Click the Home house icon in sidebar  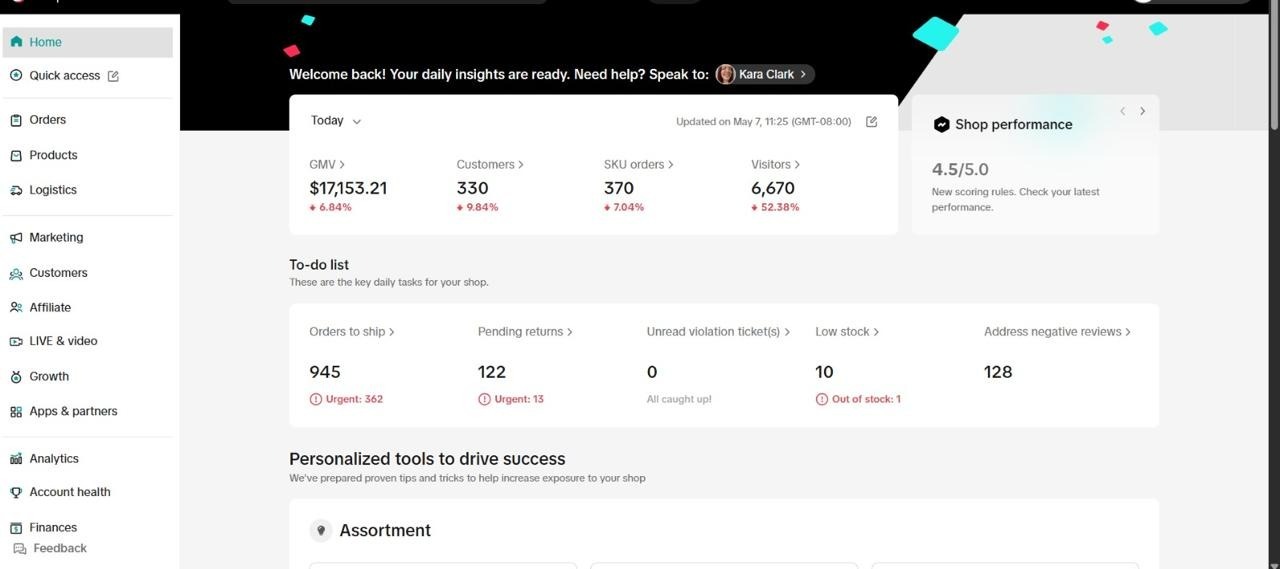(16, 42)
